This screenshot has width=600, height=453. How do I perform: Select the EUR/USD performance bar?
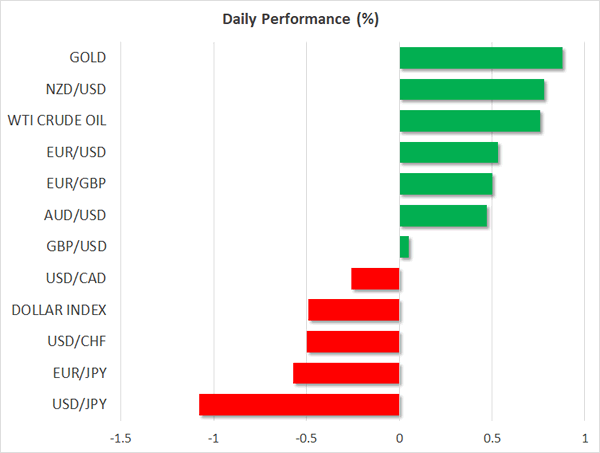coord(448,153)
